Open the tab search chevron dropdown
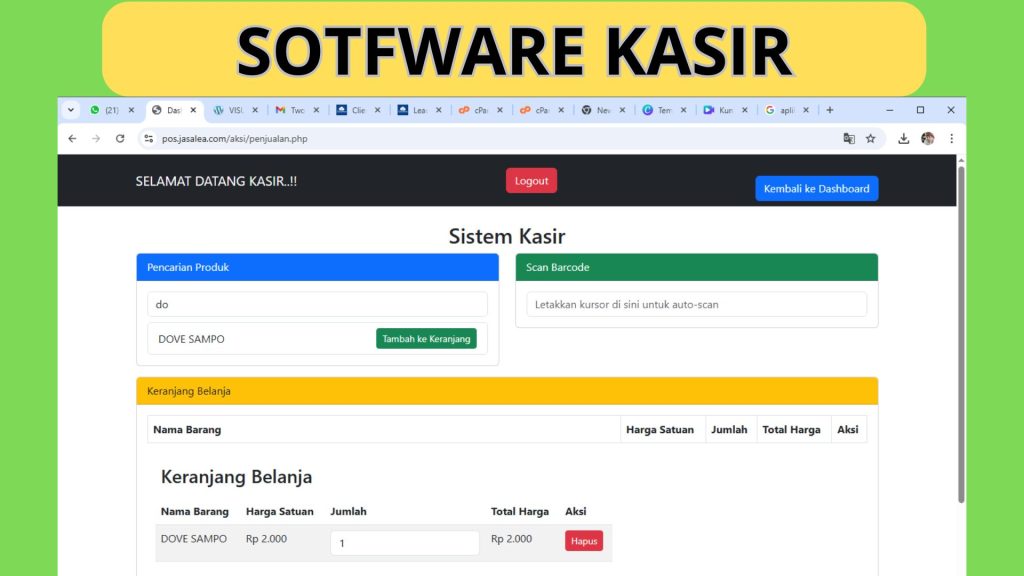Viewport: 1024px width, 576px height. pos(69,110)
